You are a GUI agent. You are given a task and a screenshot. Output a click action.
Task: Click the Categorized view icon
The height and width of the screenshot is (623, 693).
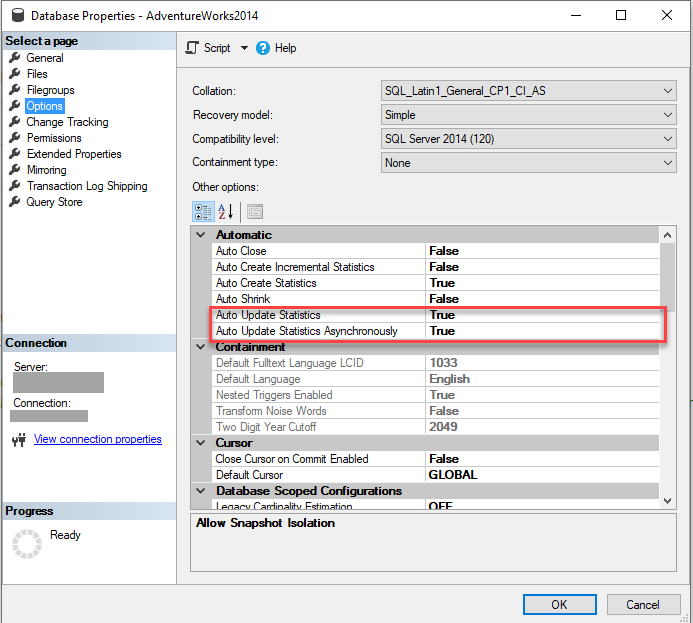201,211
